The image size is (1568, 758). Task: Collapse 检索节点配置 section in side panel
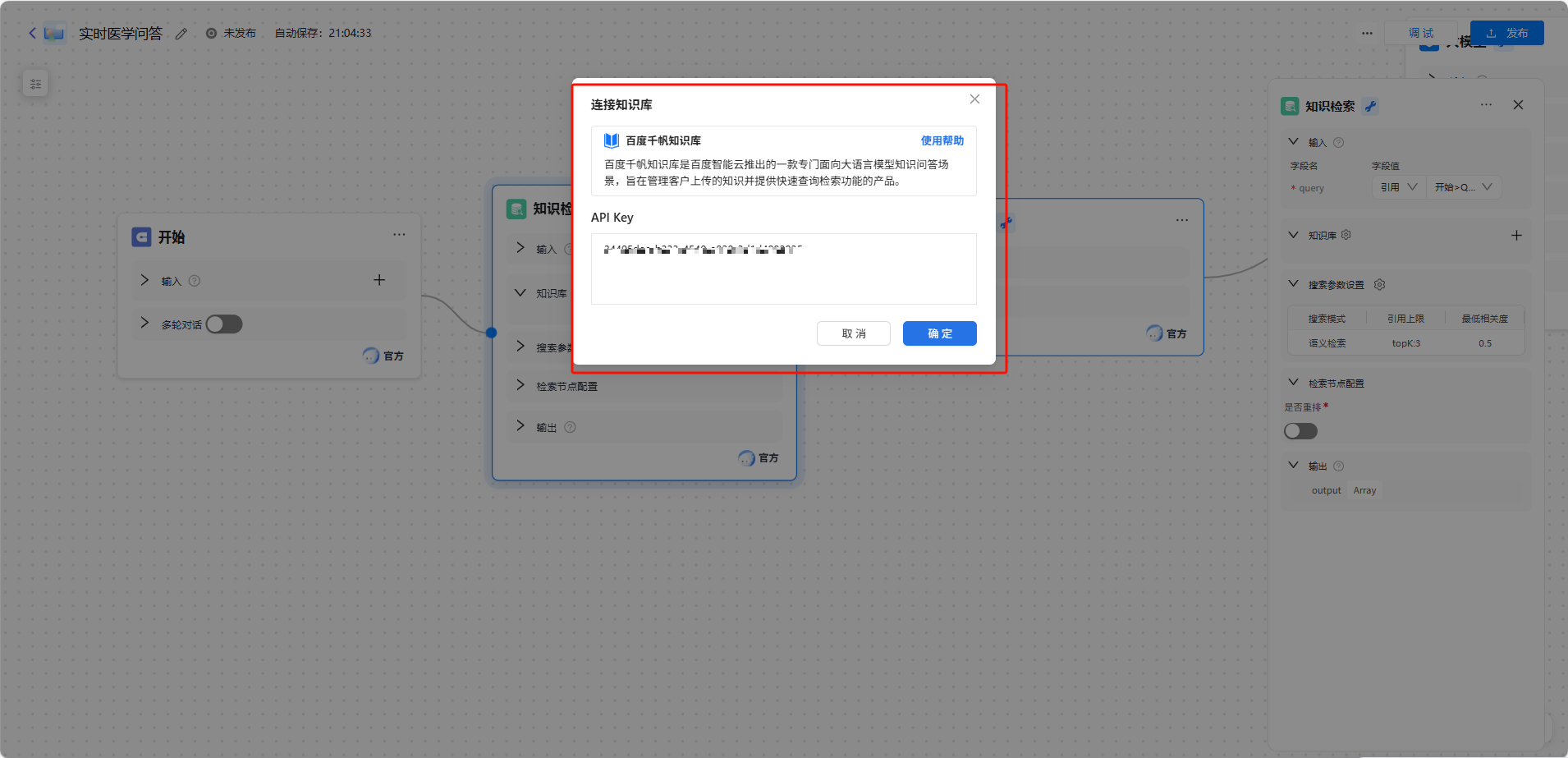pyautogui.click(x=1294, y=383)
